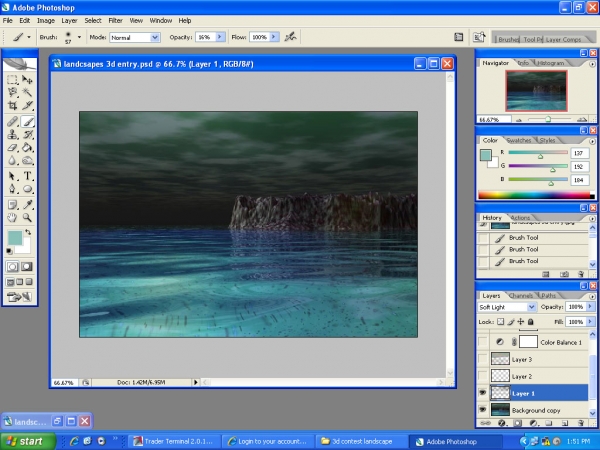Select the Type tool
Screen dimensions: 600x450
pos(27,176)
